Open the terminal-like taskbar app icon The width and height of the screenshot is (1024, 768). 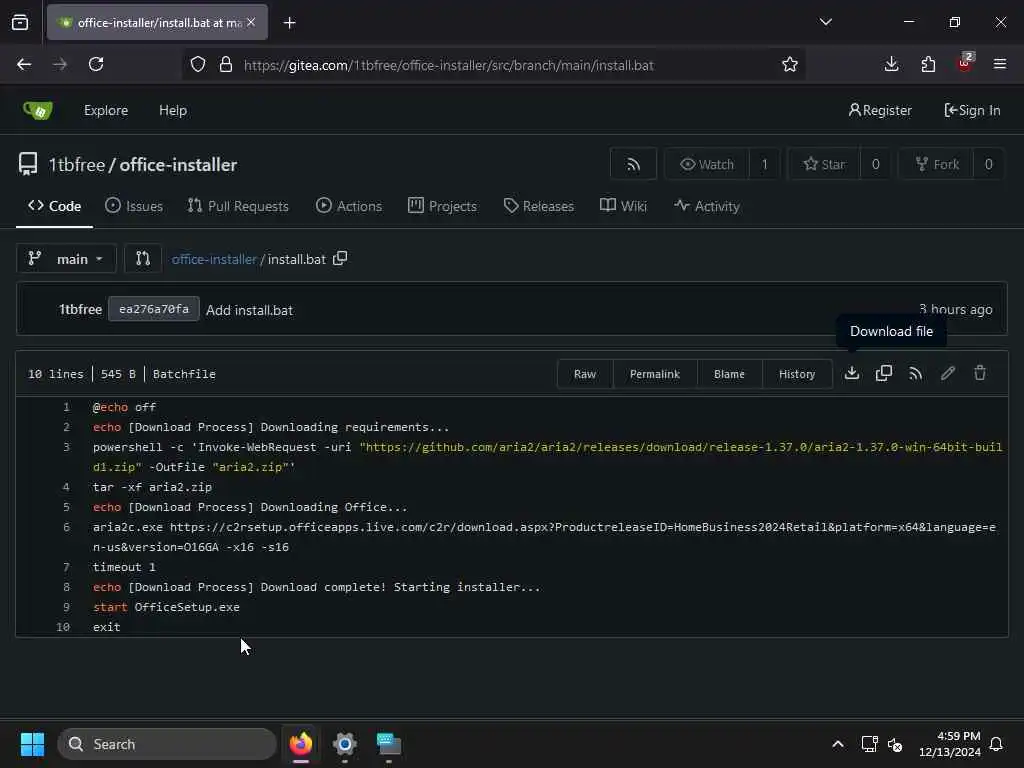click(389, 744)
